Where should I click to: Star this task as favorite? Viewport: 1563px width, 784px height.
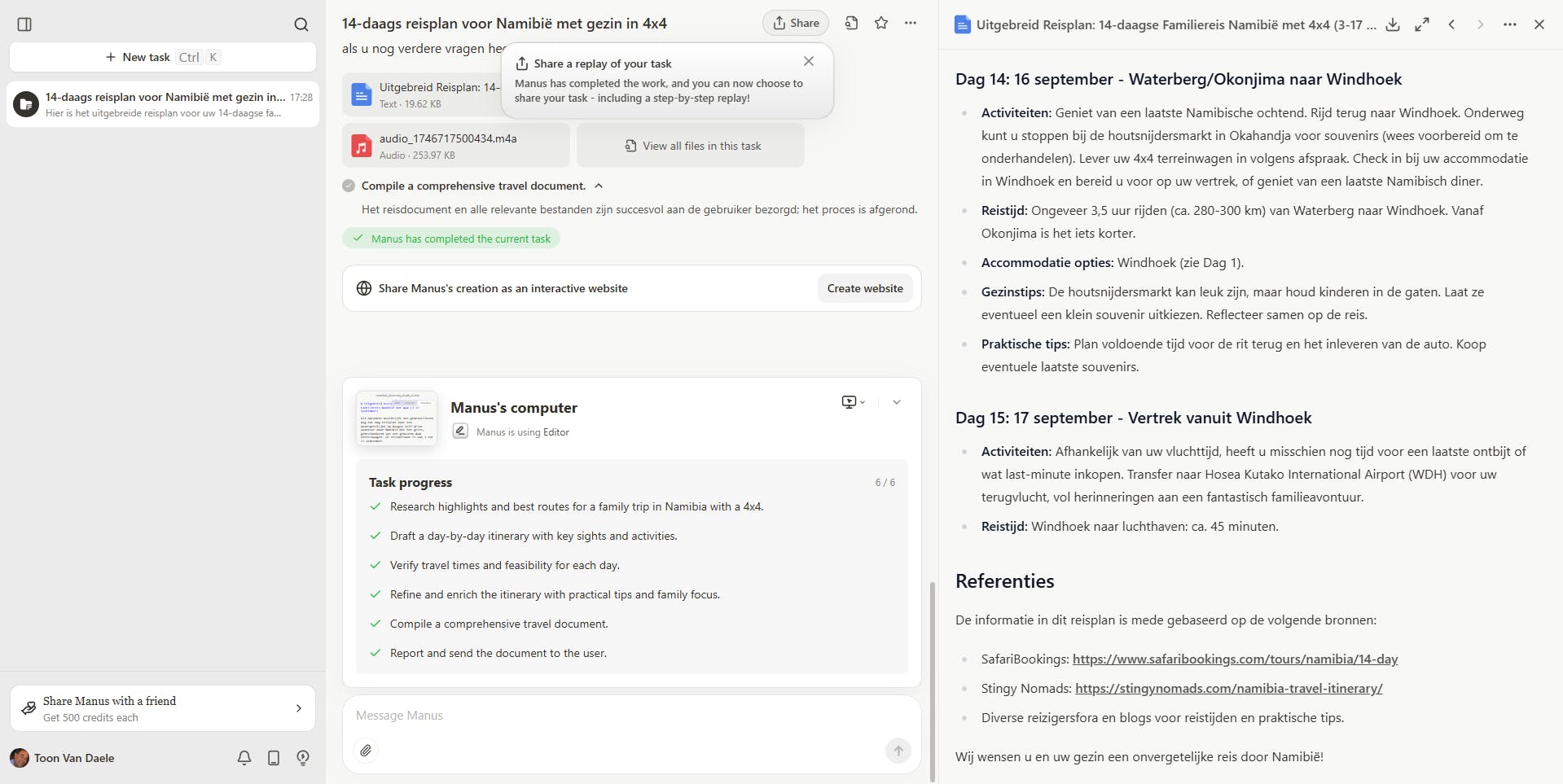coord(881,24)
